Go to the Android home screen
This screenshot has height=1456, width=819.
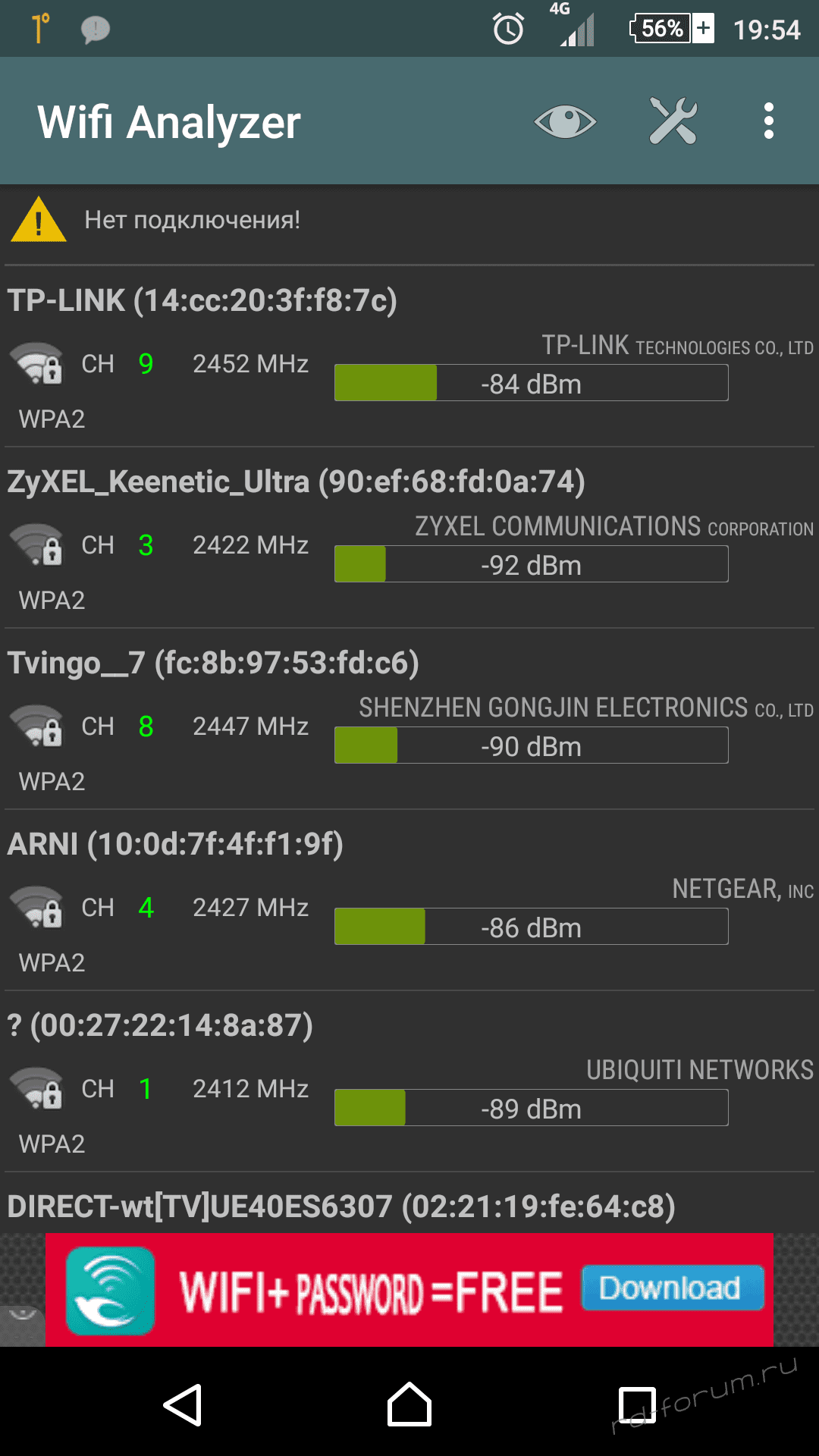click(409, 1405)
